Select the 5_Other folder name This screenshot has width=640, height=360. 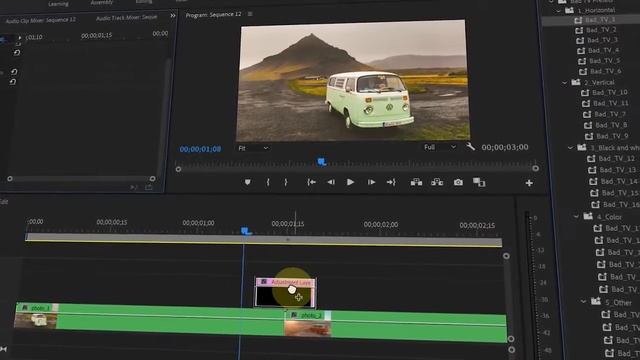pyautogui.click(x=618, y=302)
